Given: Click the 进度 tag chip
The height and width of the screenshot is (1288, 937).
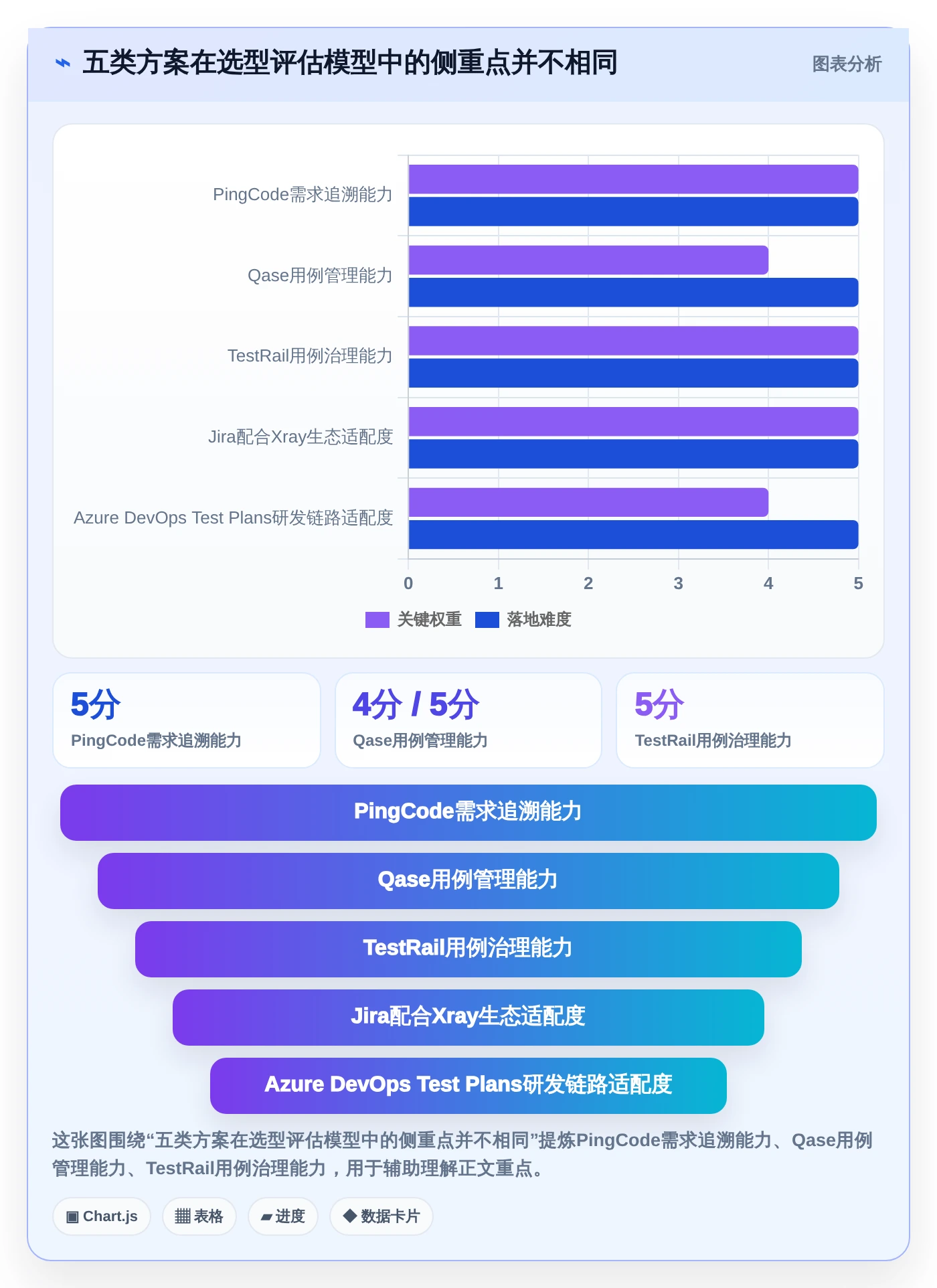Looking at the screenshot, I should pyautogui.click(x=283, y=1216).
